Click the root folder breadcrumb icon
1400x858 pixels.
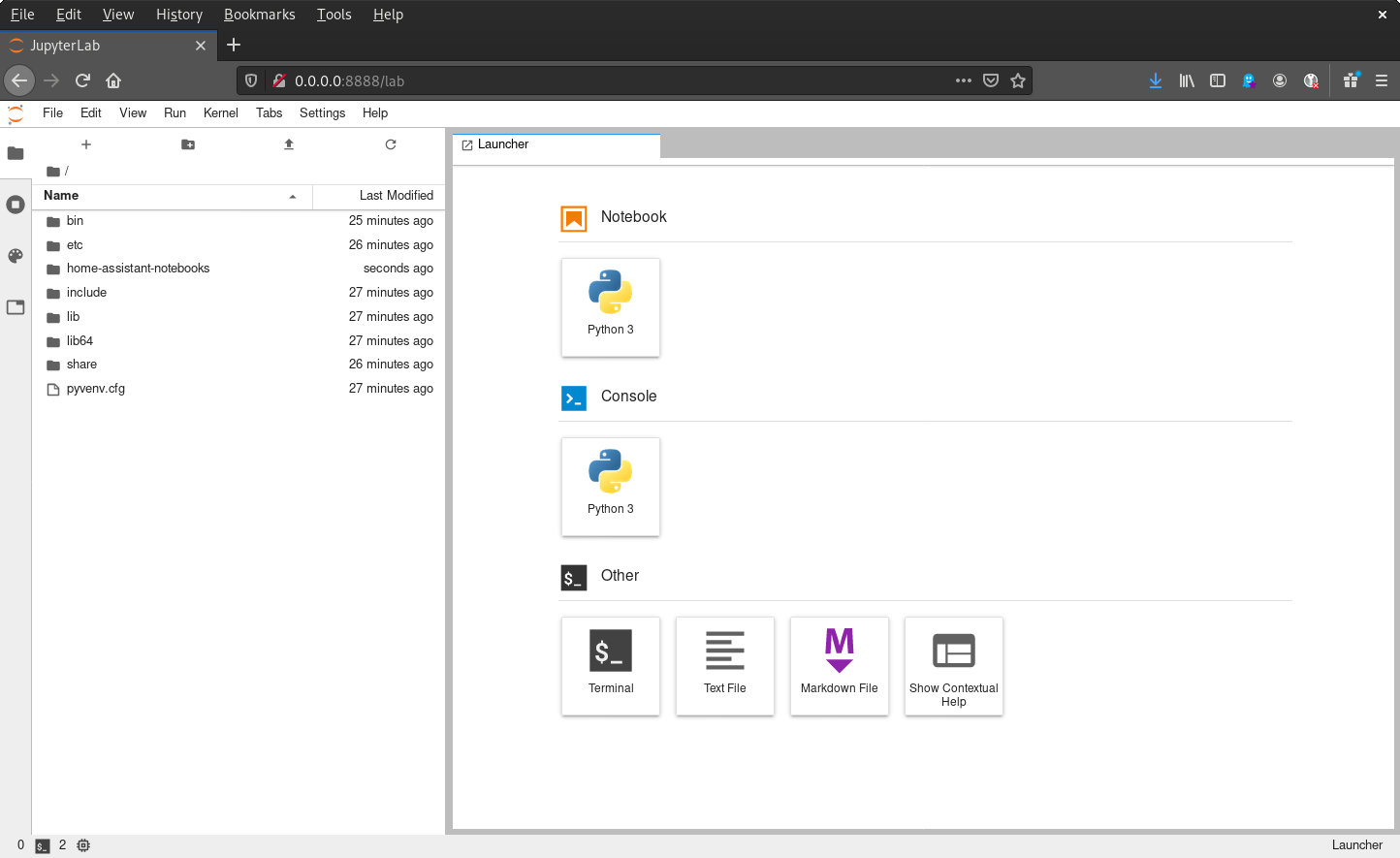tap(53, 172)
